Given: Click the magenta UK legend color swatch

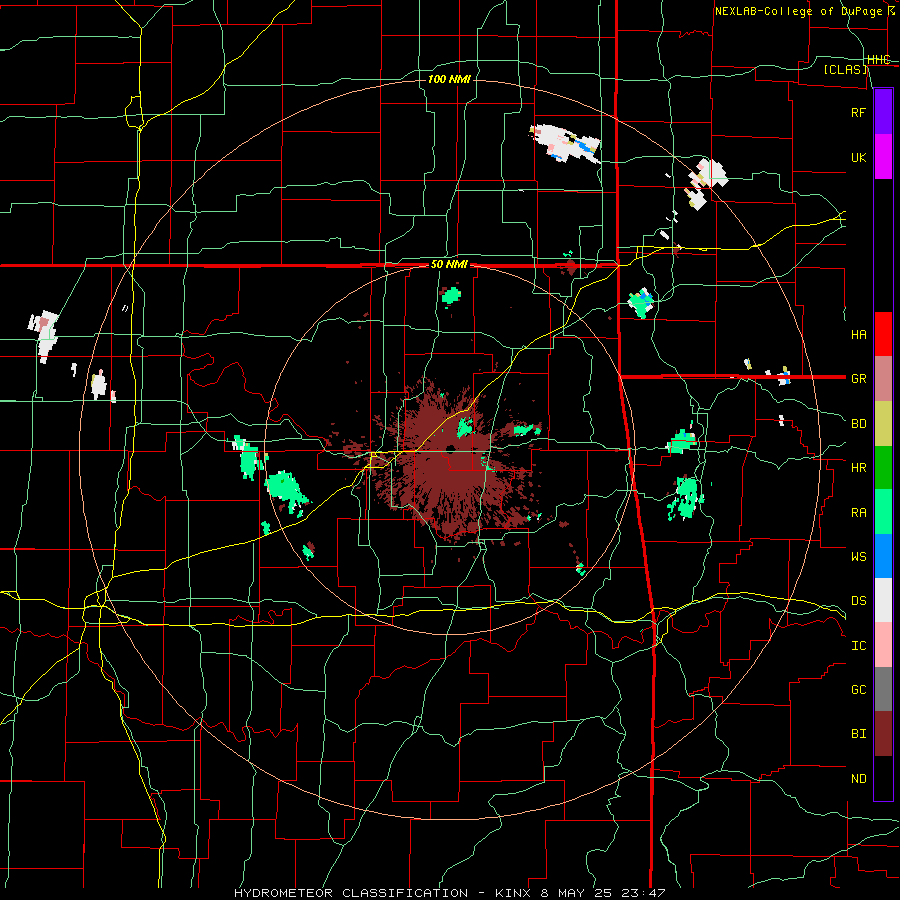Looking at the screenshot, I should tap(883, 157).
